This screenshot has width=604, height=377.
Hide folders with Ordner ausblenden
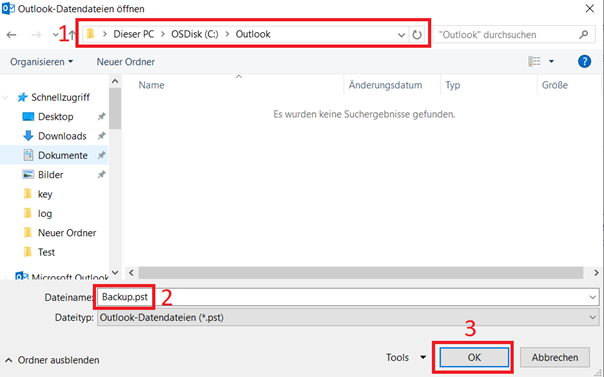pos(52,360)
